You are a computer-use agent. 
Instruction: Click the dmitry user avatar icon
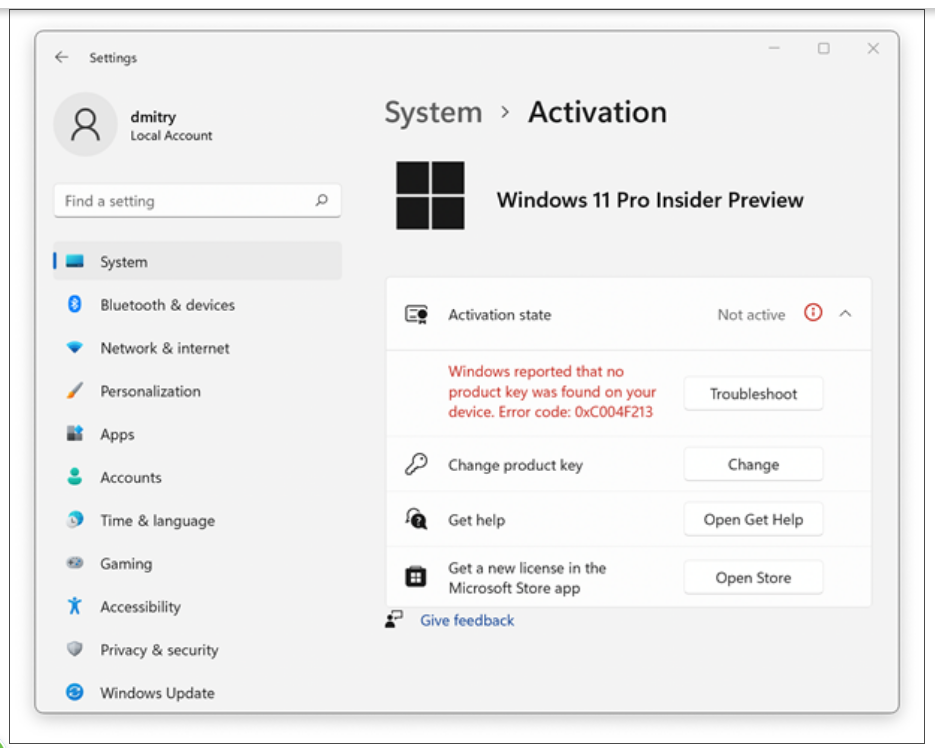(x=87, y=125)
